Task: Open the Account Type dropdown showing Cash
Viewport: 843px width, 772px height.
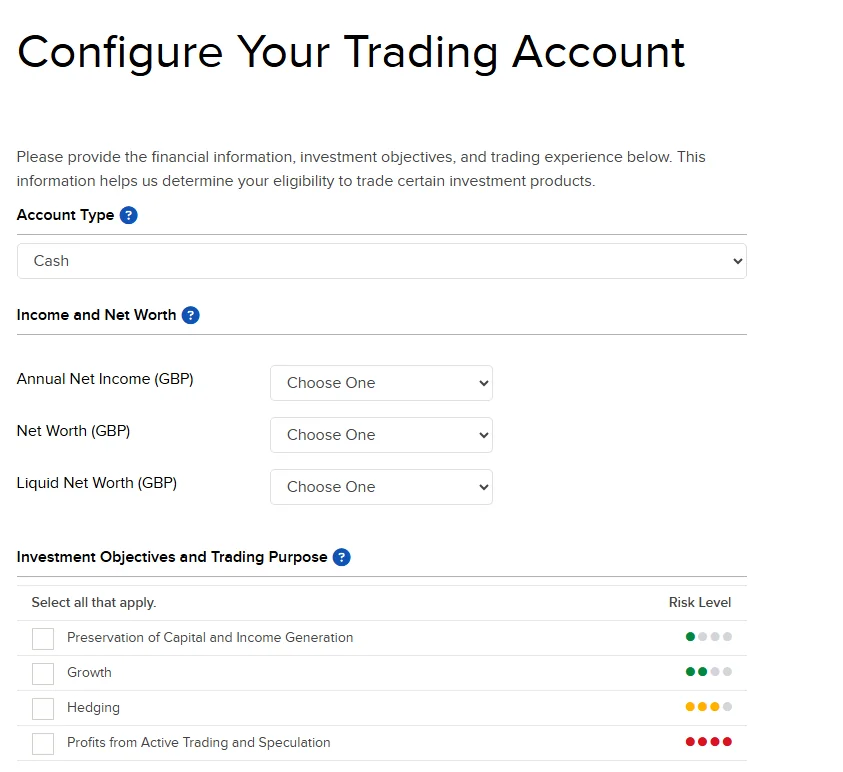Action: pyautogui.click(x=381, y=261)
